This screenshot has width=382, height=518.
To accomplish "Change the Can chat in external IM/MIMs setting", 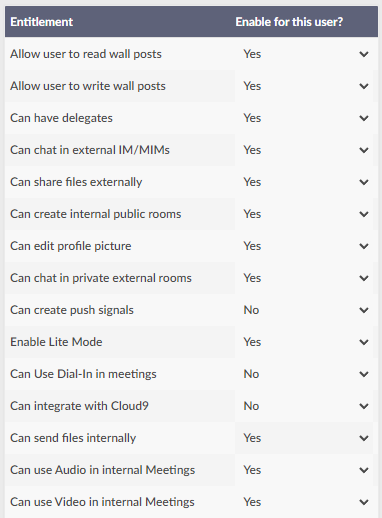I will (304, 150).
